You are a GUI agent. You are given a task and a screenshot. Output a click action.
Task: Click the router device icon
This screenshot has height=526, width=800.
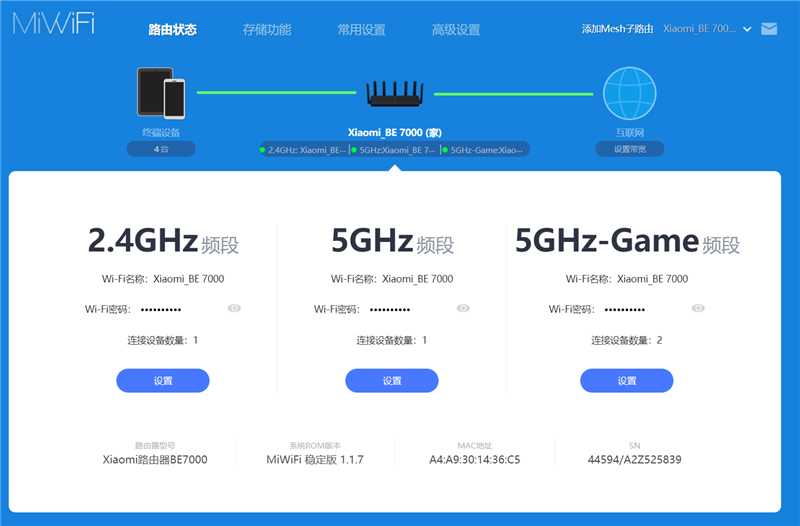pyautogui.click(x=395, y=93)
